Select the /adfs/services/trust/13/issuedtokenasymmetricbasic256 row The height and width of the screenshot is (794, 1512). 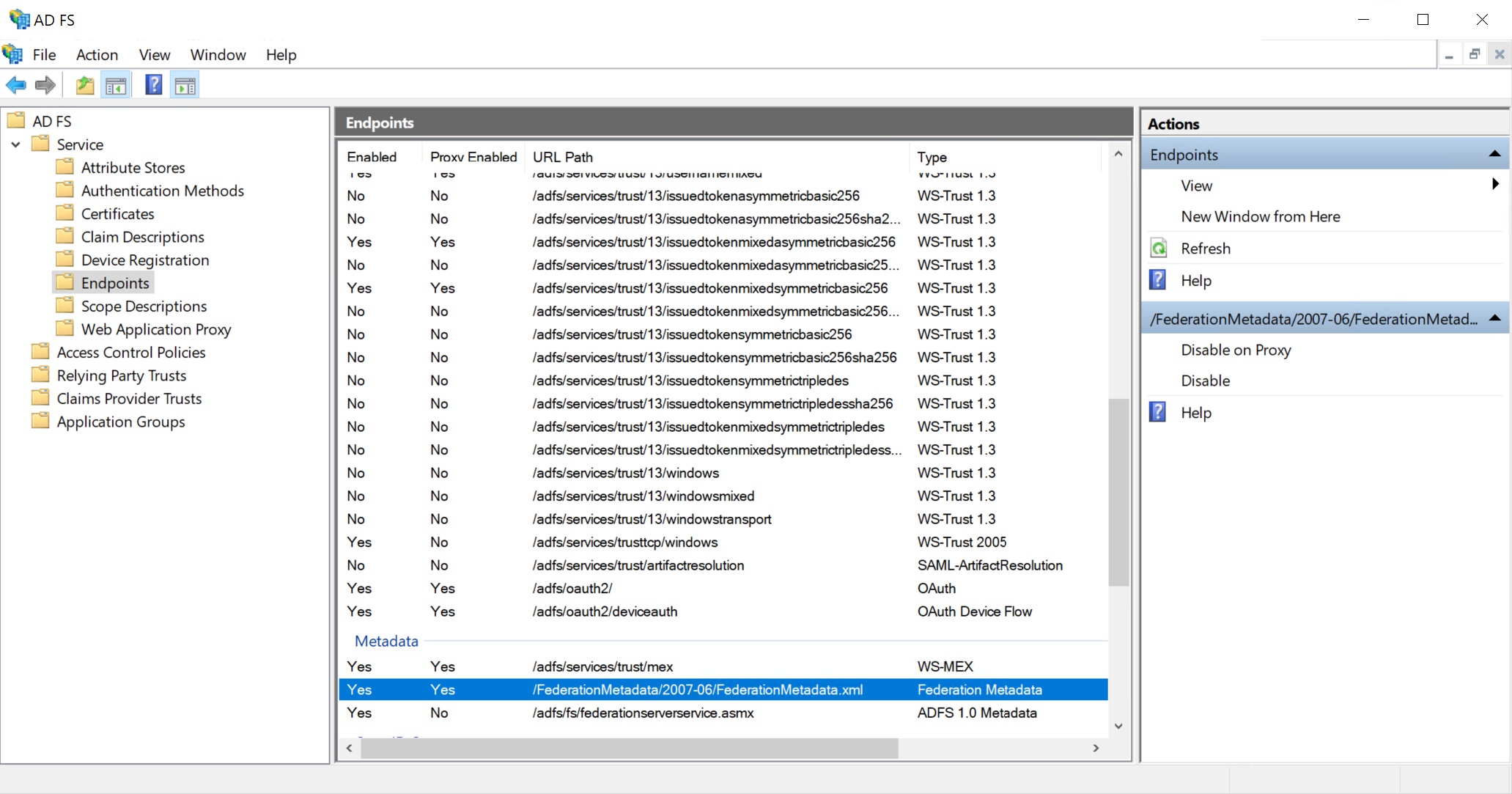(x=723, y=196)
